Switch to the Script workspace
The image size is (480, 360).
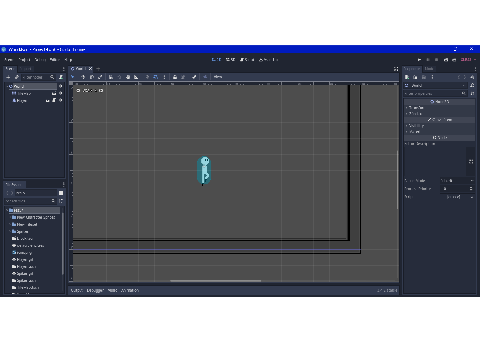coord(247,60)
